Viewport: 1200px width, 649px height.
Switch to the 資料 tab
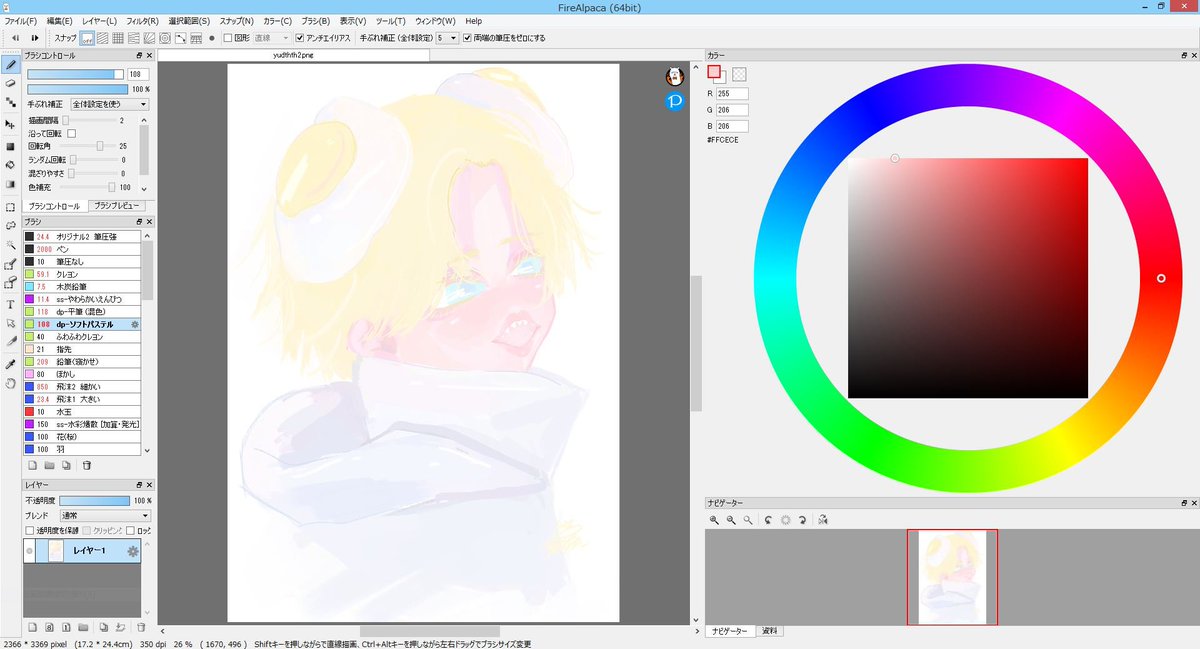[x=769, y=631]
